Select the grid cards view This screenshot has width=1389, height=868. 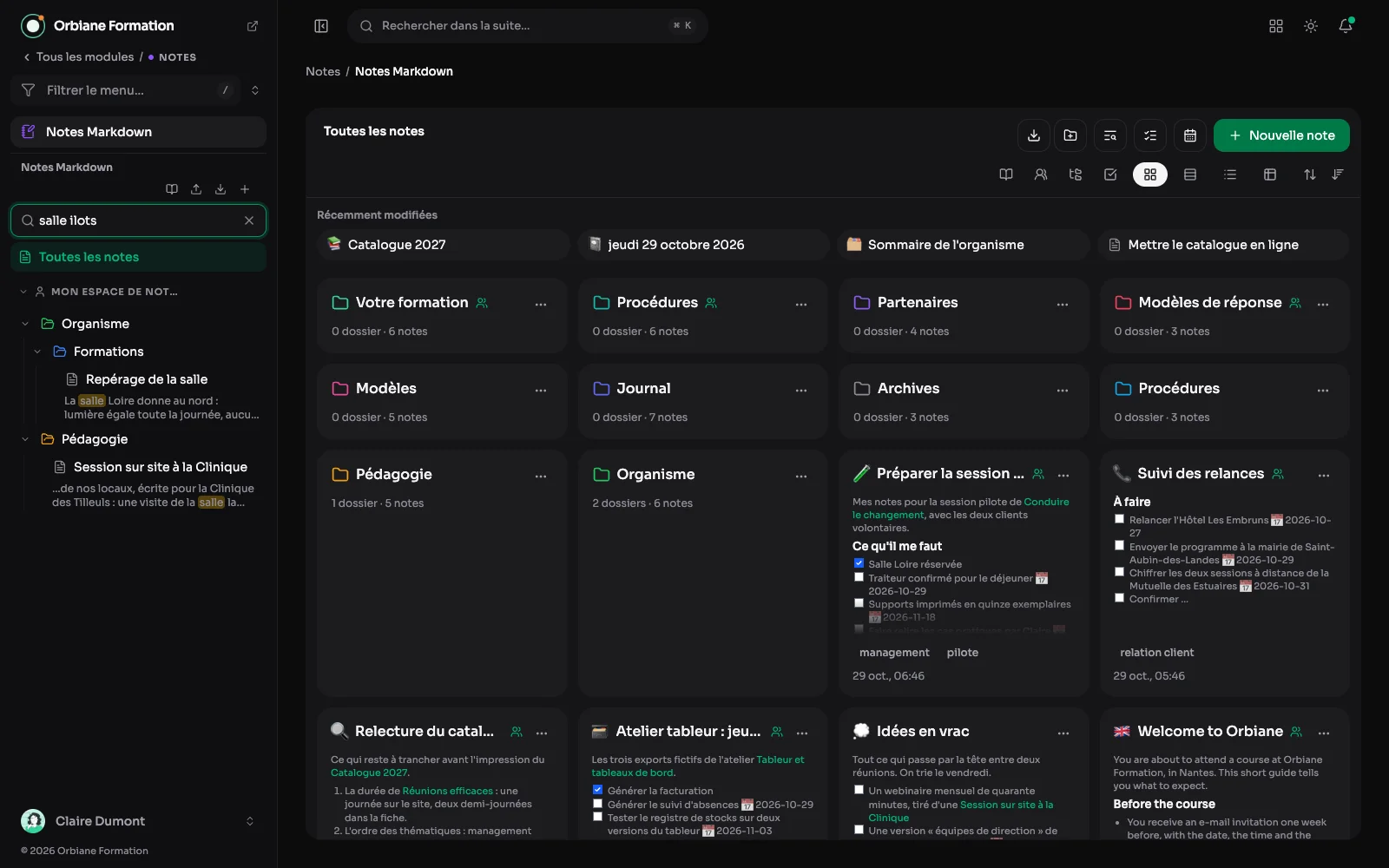point(1150,174)
